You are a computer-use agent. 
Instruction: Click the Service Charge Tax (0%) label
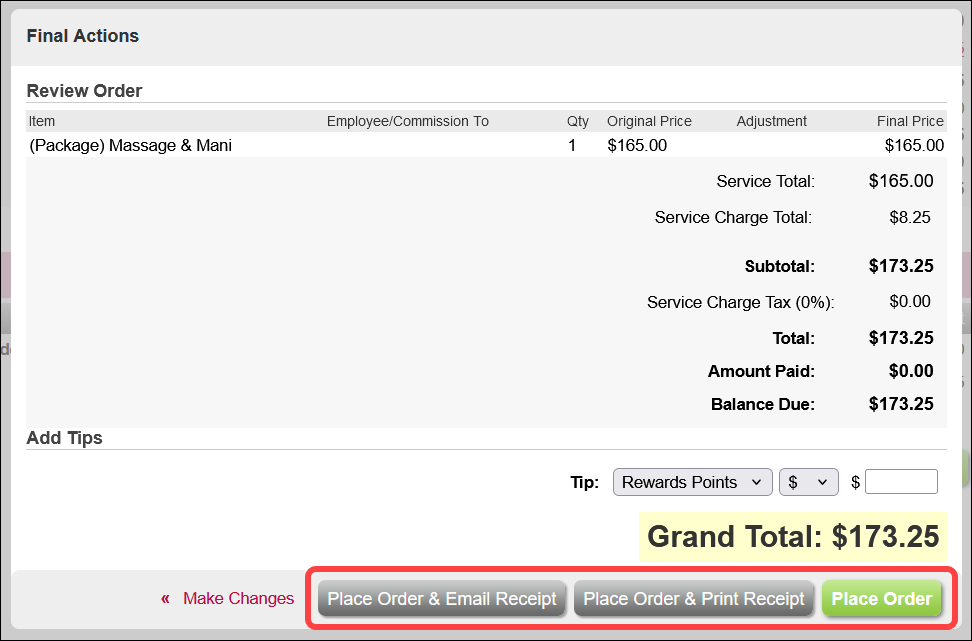click(741, 302)
